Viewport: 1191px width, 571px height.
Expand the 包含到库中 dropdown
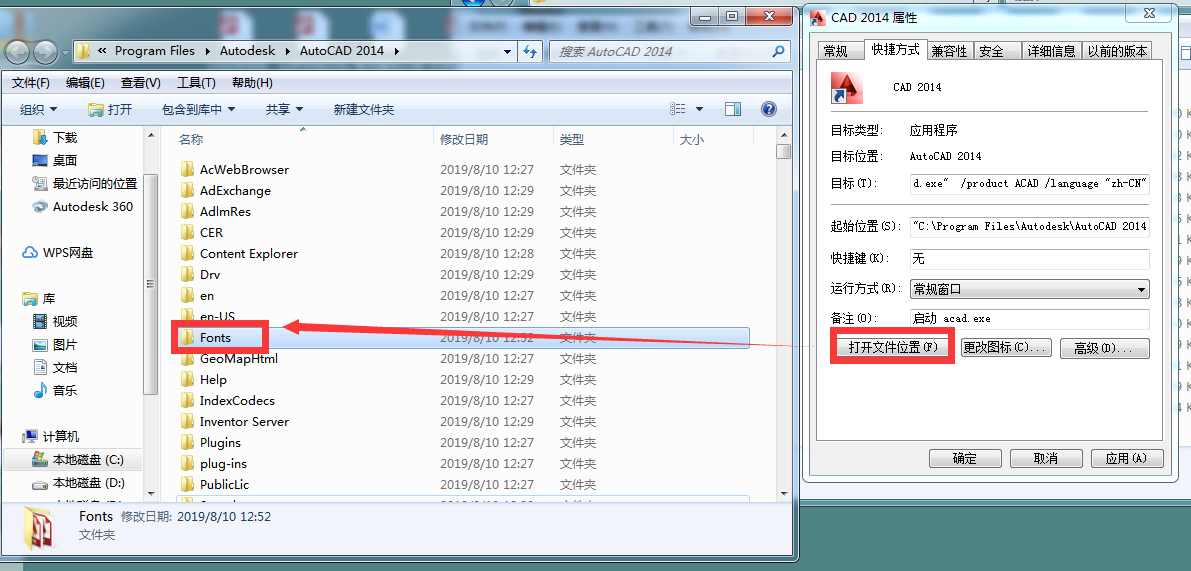pos(198,109)
